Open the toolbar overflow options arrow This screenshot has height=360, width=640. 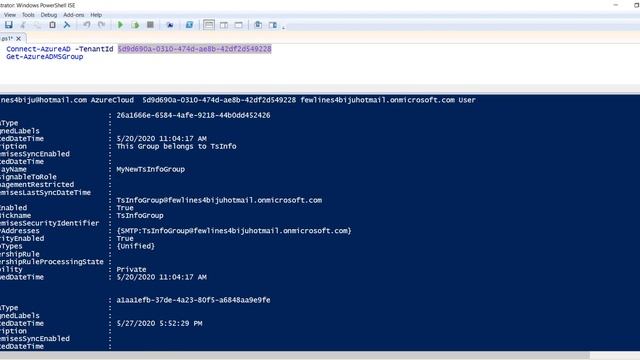tap(284, 27)
